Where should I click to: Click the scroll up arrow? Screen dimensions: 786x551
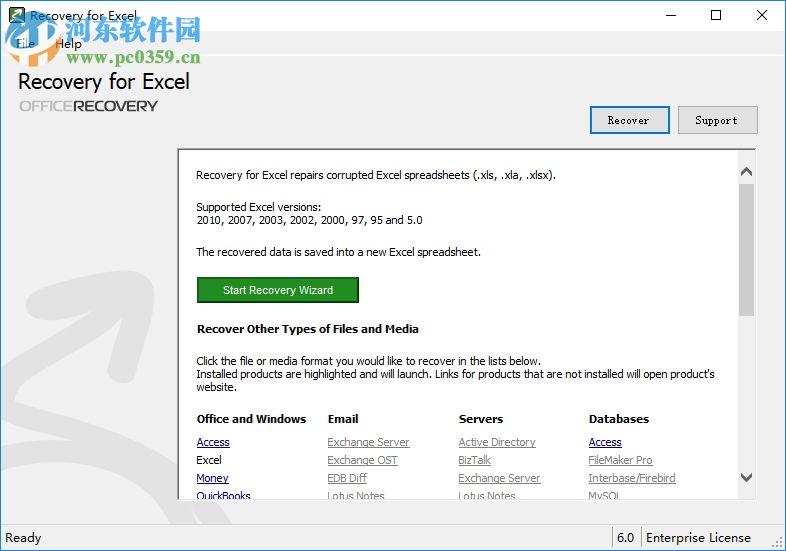746,172
